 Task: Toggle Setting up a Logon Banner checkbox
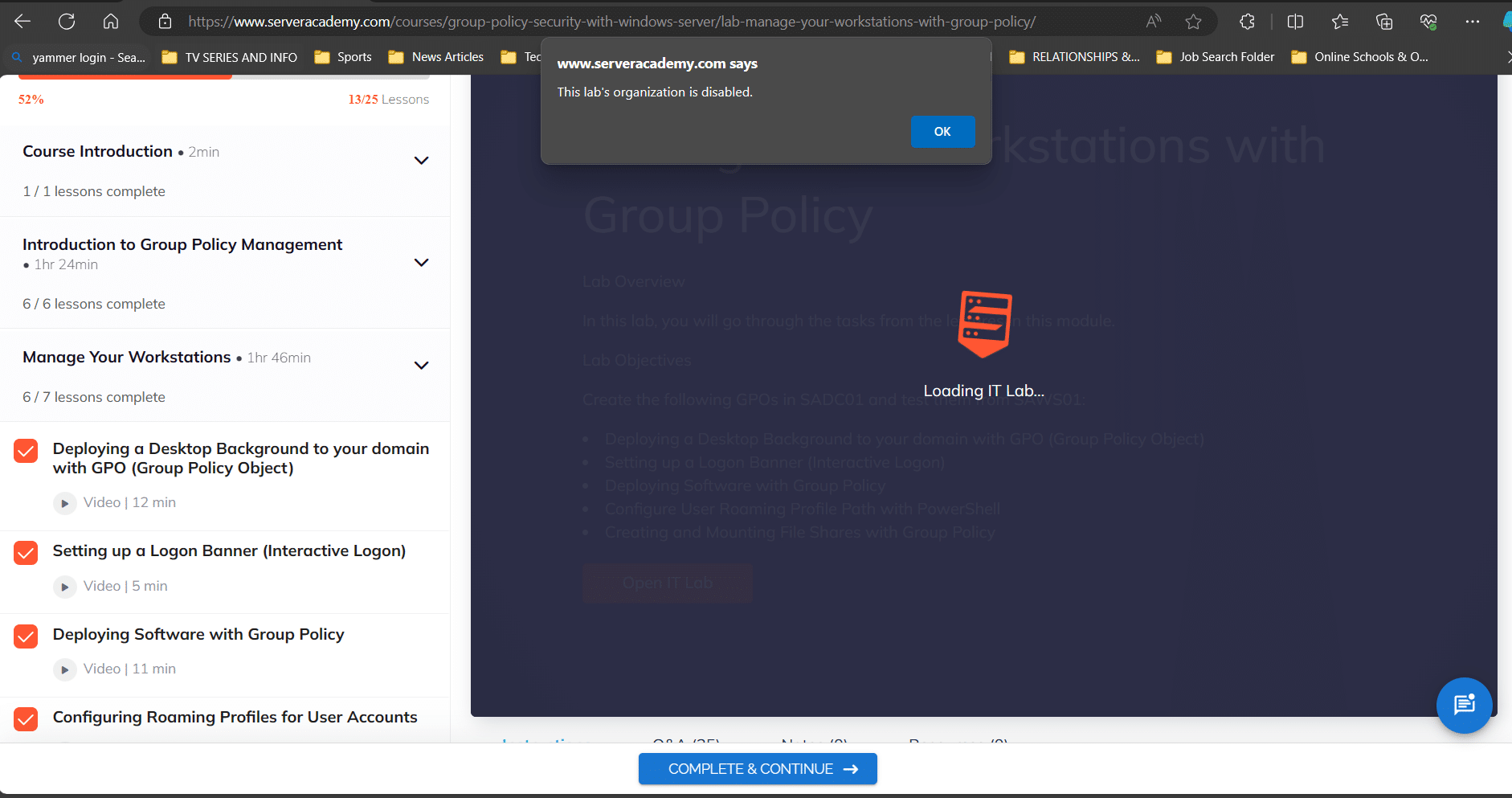coord(27,553)
